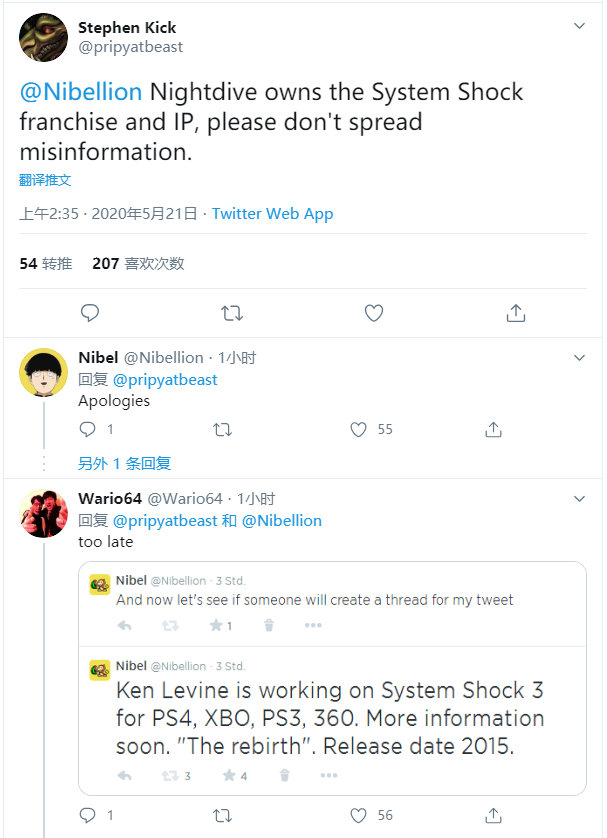607x838 pixels.
Task: Open chevron menu on Nibel's reply
Action: (x=579, y=358)
